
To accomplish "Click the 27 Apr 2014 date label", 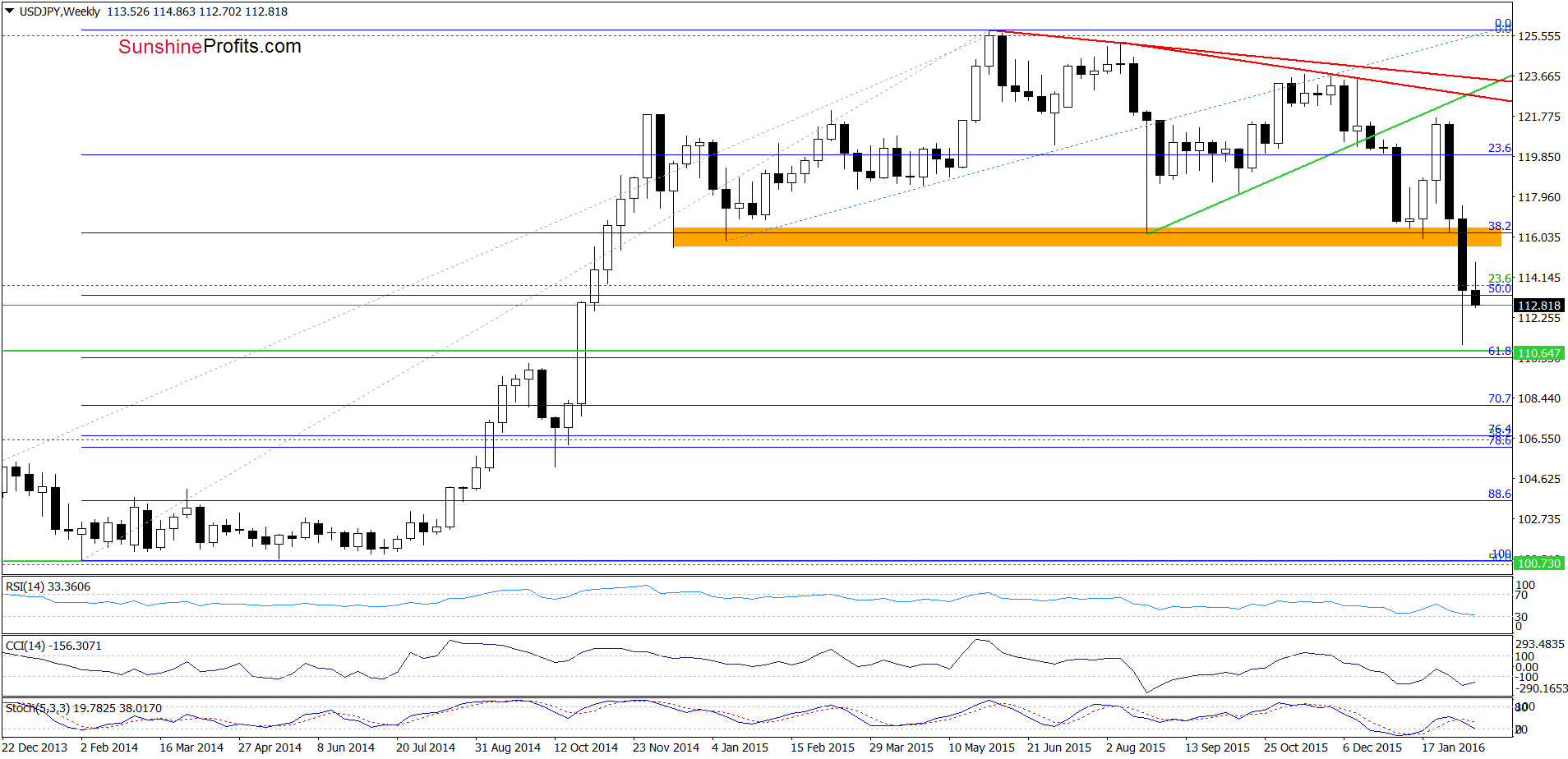I will pyautogui.click(x=270, y=747).
